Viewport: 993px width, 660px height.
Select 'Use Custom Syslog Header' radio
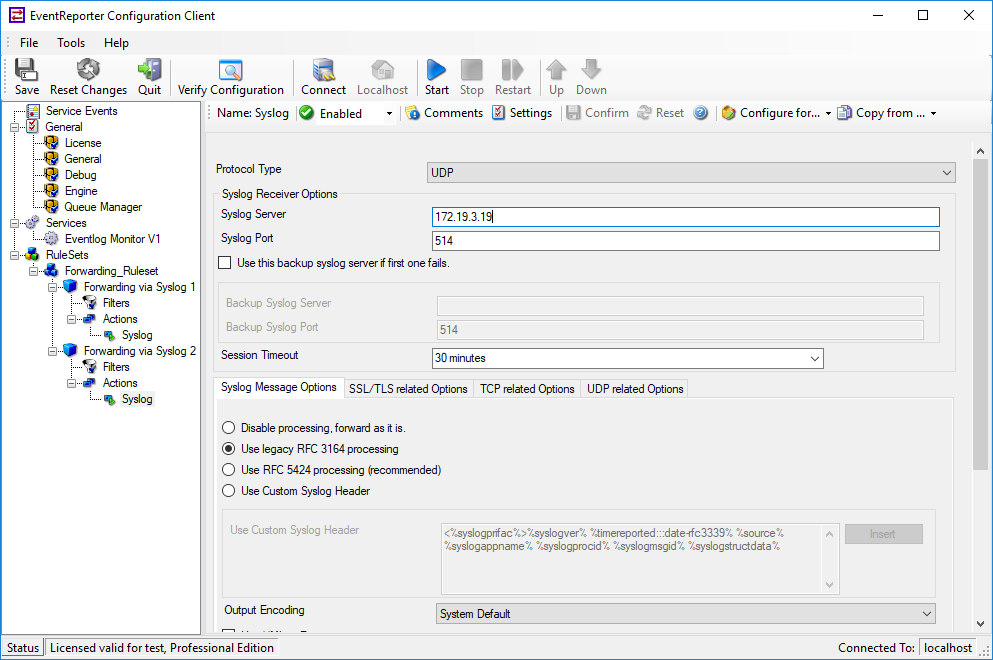pos(229,491)
